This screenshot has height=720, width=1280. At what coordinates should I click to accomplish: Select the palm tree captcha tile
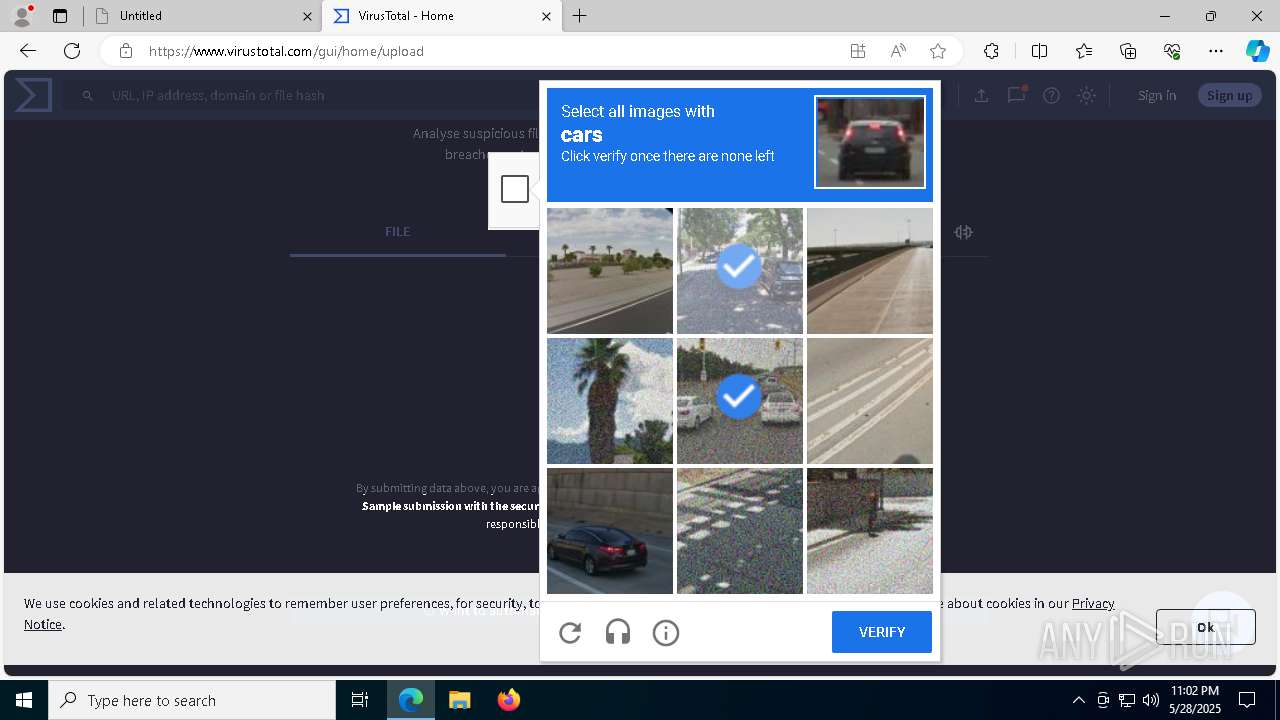[610, 401]
